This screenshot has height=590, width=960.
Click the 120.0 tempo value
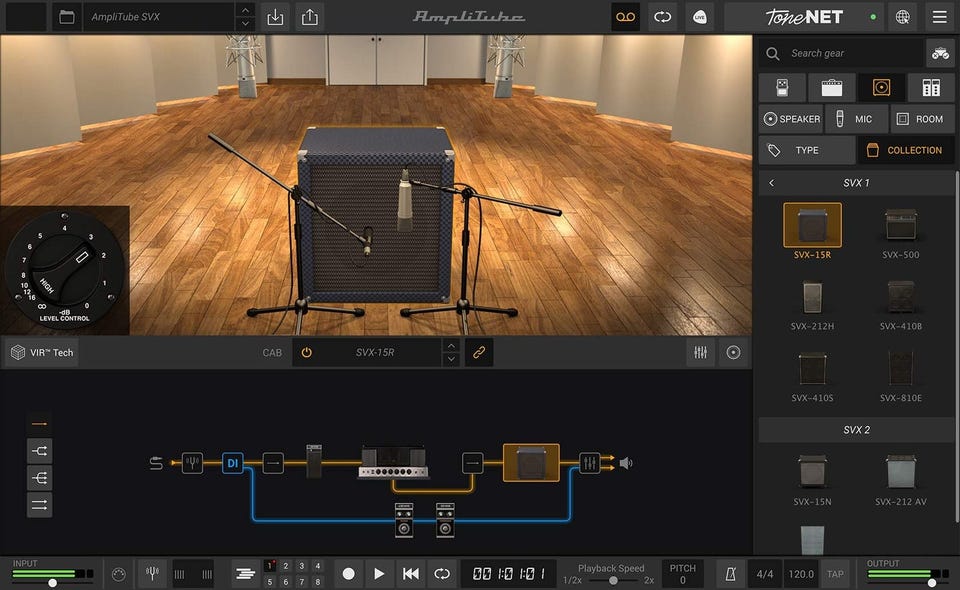801,574
